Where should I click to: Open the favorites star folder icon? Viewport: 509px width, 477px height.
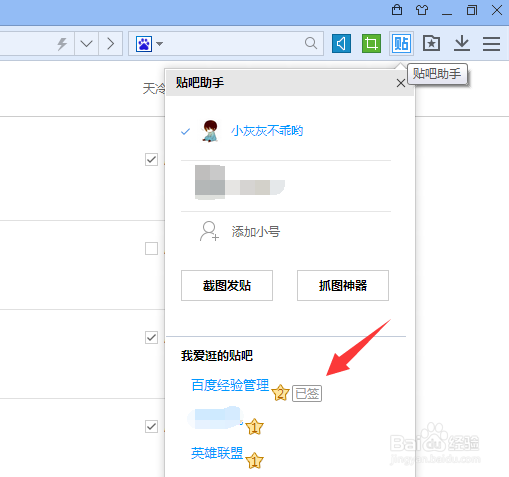431,43
